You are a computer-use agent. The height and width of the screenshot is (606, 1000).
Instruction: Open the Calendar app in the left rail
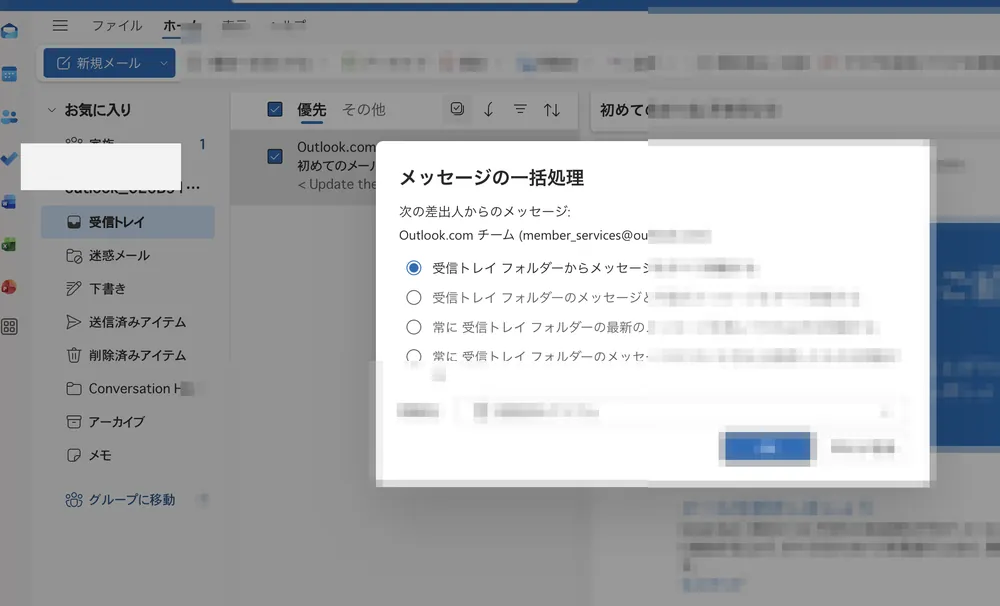pos(10,74)
